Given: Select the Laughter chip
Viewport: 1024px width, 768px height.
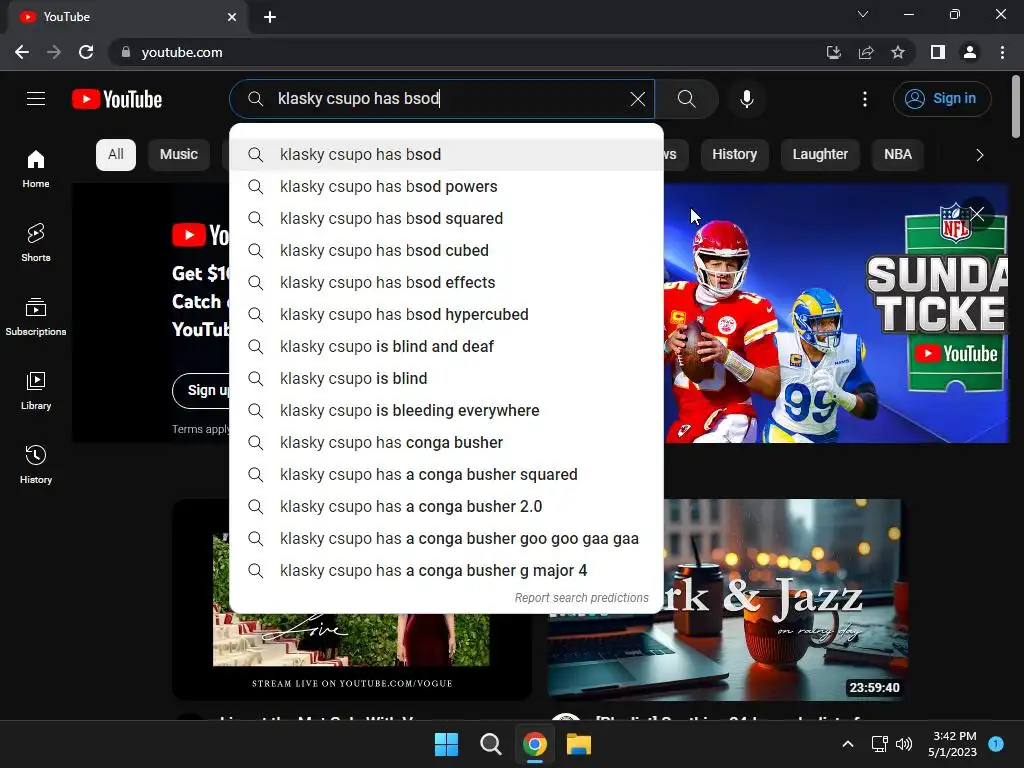Looking at the screenshot, I should click(820, 155).
